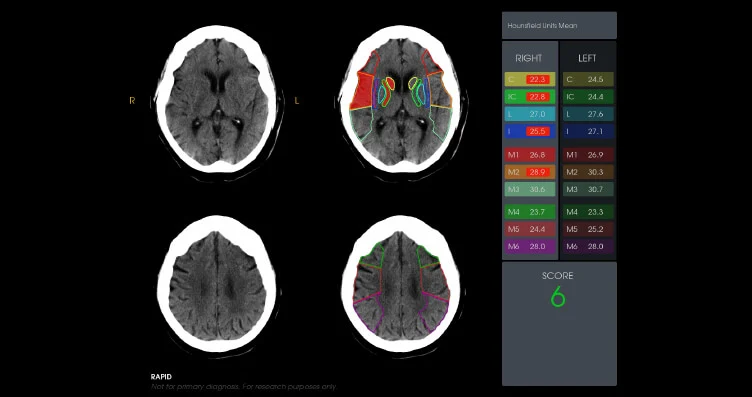Click the right M6 purple row
752x397 pixels.
click(530, 246)
